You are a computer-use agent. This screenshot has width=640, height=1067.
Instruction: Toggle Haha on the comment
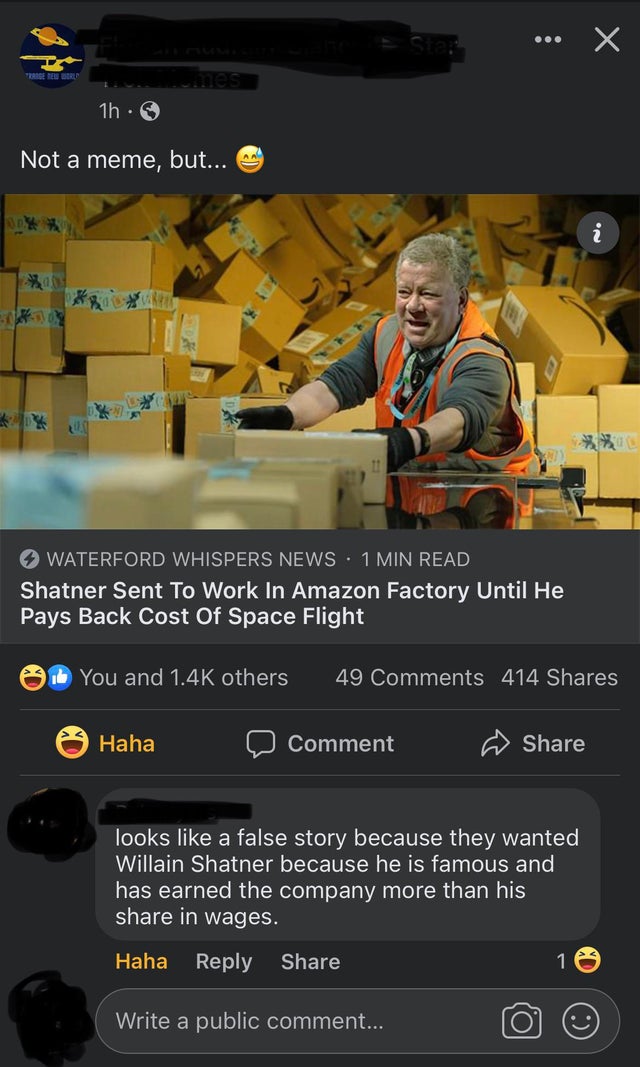click(x=141, y=962)
